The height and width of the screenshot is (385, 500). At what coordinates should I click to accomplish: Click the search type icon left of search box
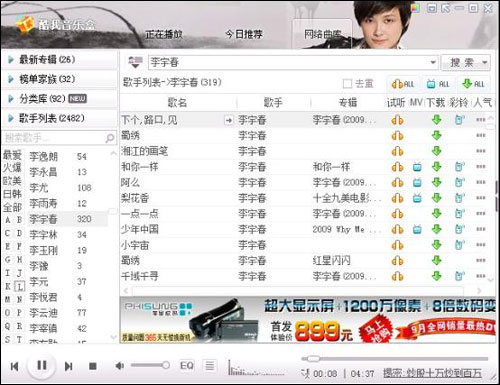135,62
